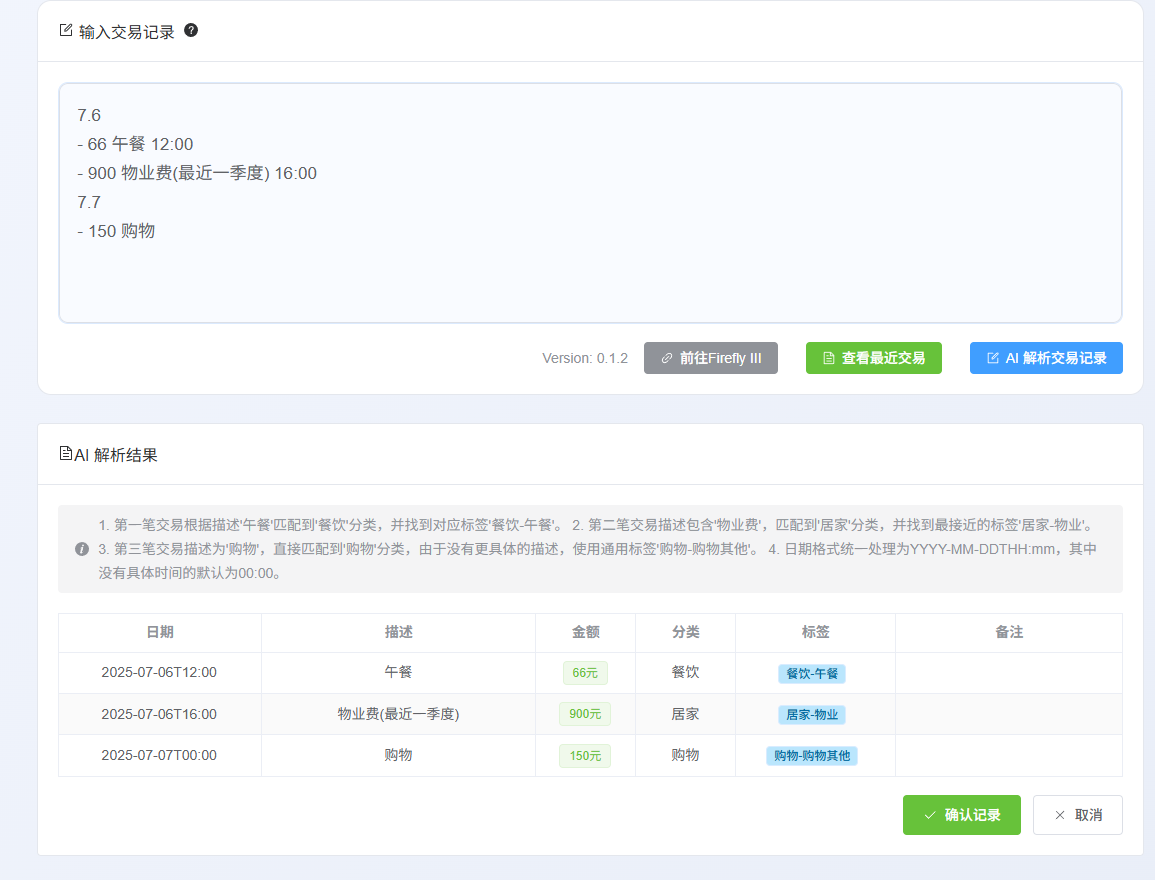Cancel with 取消 button

[1078, 814]
